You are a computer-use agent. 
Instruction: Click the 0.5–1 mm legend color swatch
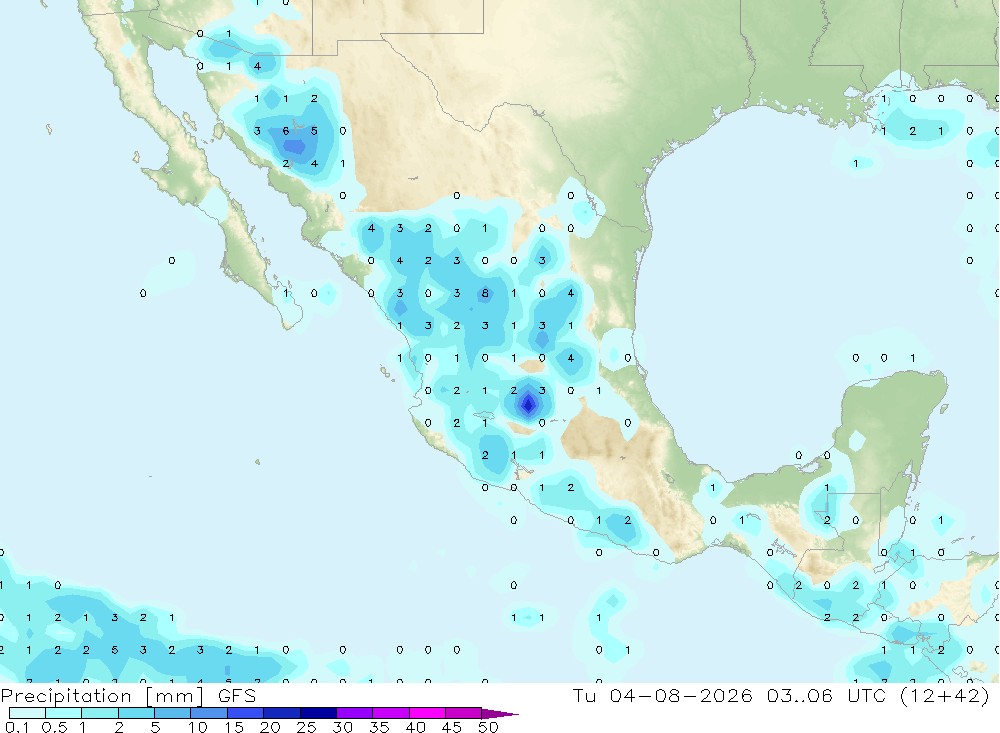(64, 713)
